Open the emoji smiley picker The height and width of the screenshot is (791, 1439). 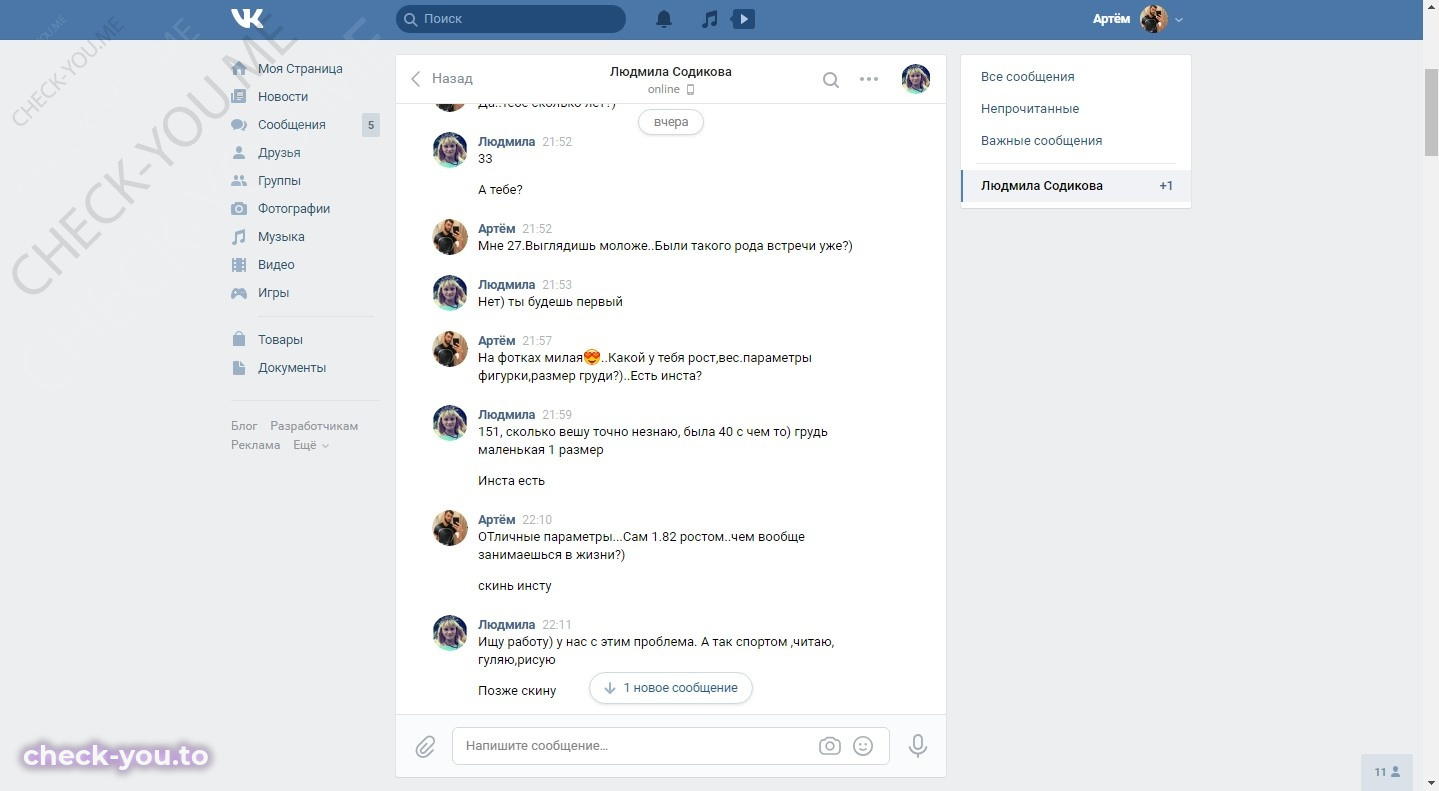(x=864, y=746)
